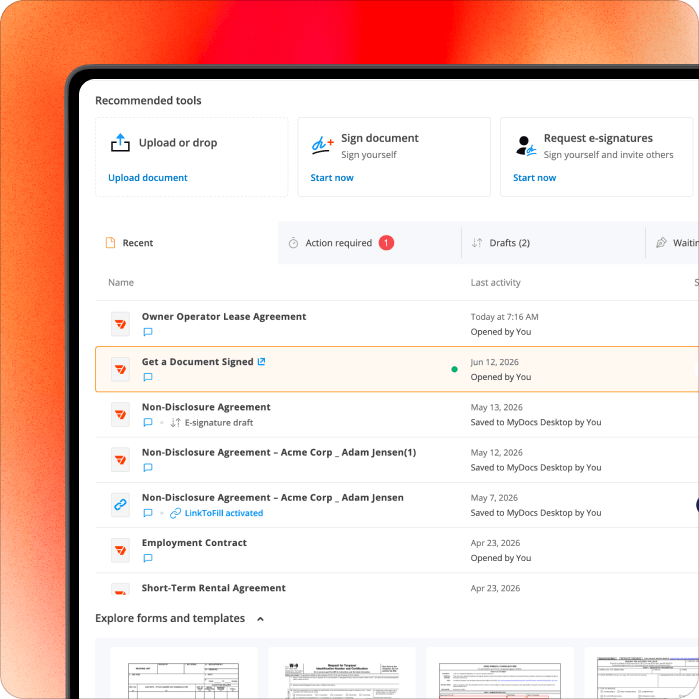Click the May 13, 2026 date
The height and width of the screenshot is (699, 699).
pyautogui.click(x=496, y=407)
